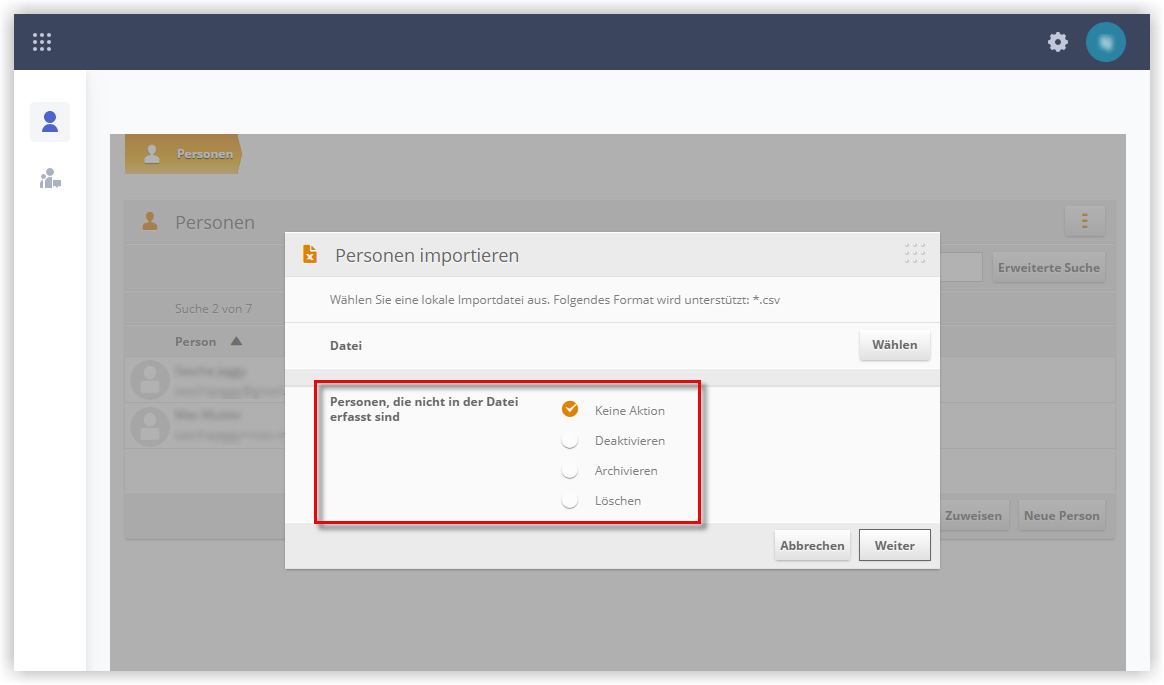Open the settings gear icon
Screen dimensions: 1164x685
tap(1058, 42)
